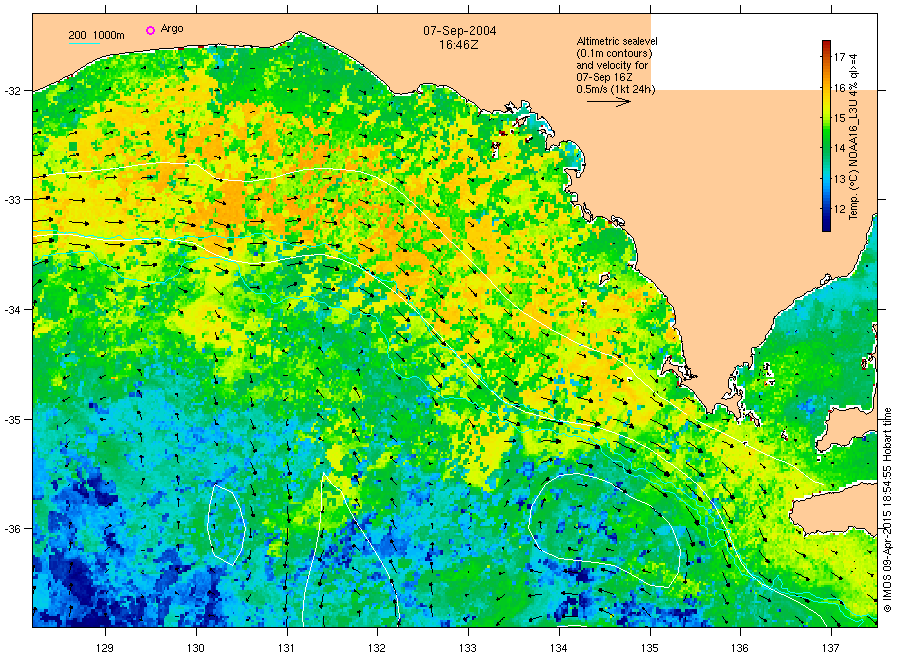This screenshot has width=900, height=660.
Task: Click the '-32' latitude axis label
Action: point(11,91)
